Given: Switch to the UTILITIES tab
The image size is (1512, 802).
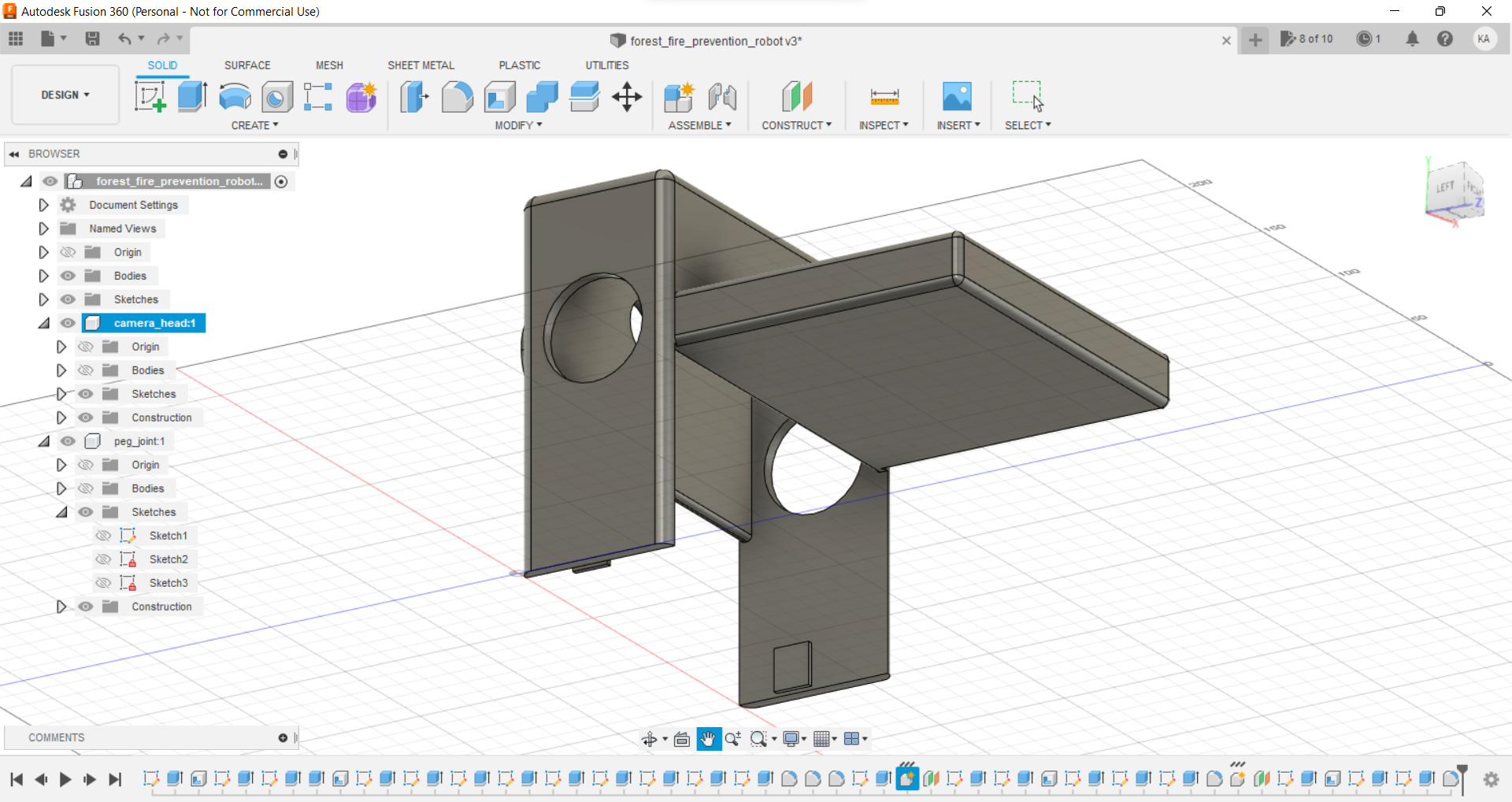Looking at the screenshot, I should click(606, 65).
